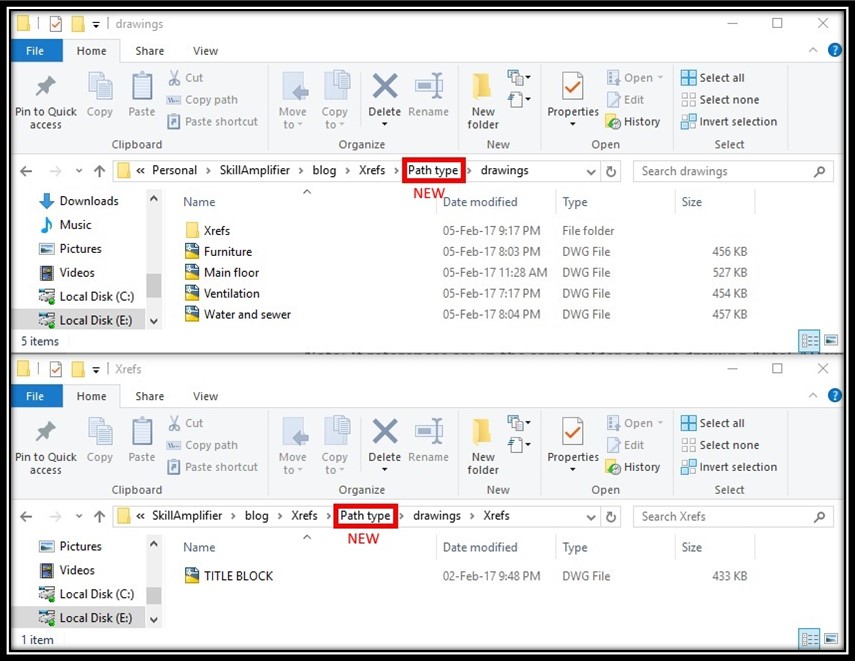Refresh the drawings window address bar
Viewport: 855px width, 661px height.
coord(611,172)
